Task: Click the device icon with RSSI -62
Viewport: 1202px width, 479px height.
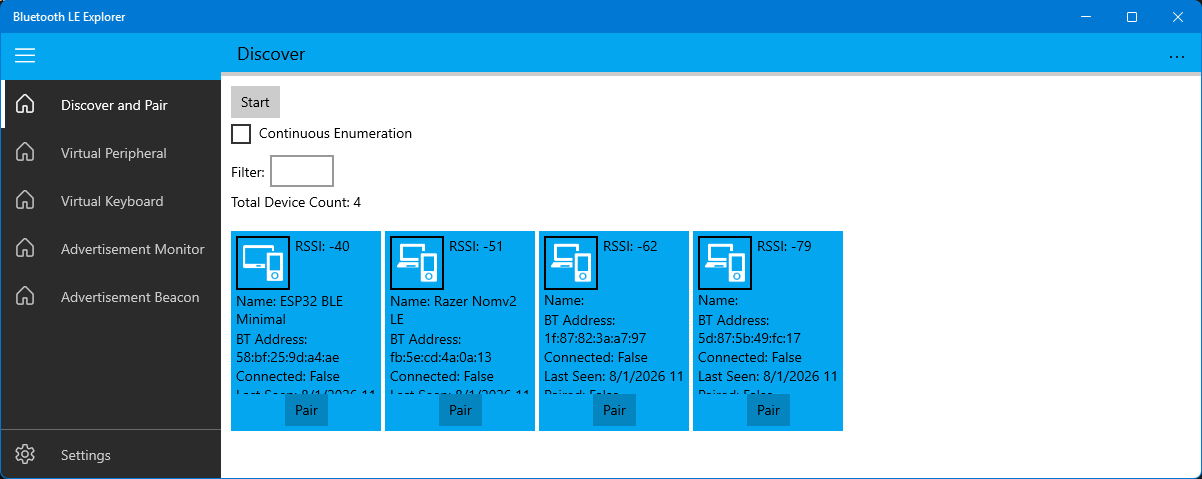Action: 571,263
